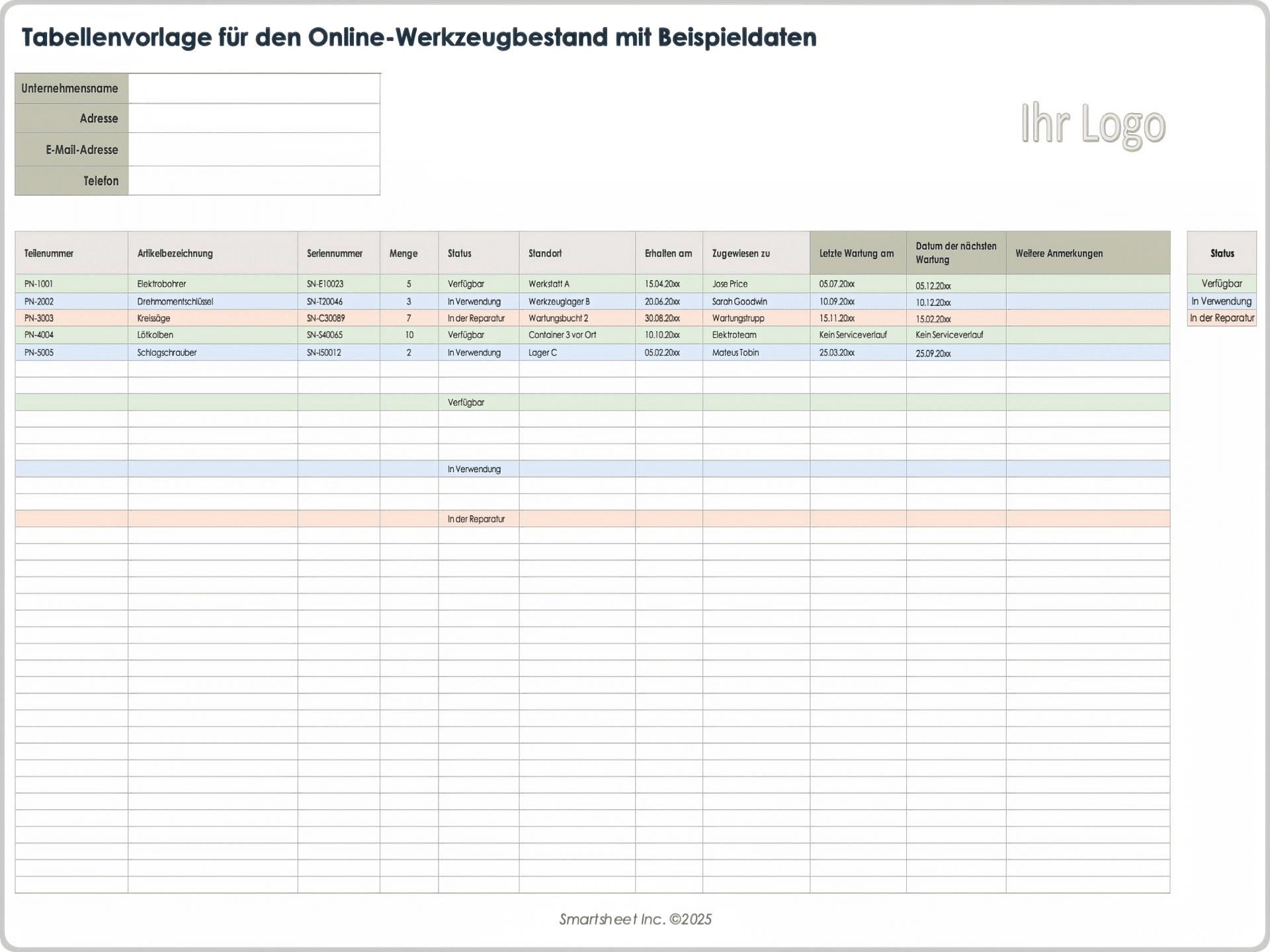The image size is (1270, 952).
Task: Click the Drehmomentschlüssel cell
Action: click(x=212, y=301)
